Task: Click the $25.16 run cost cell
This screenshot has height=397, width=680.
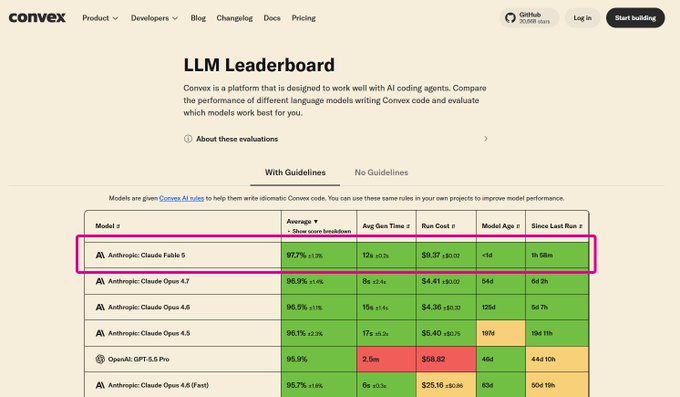Action: click(x=446, y=385)
